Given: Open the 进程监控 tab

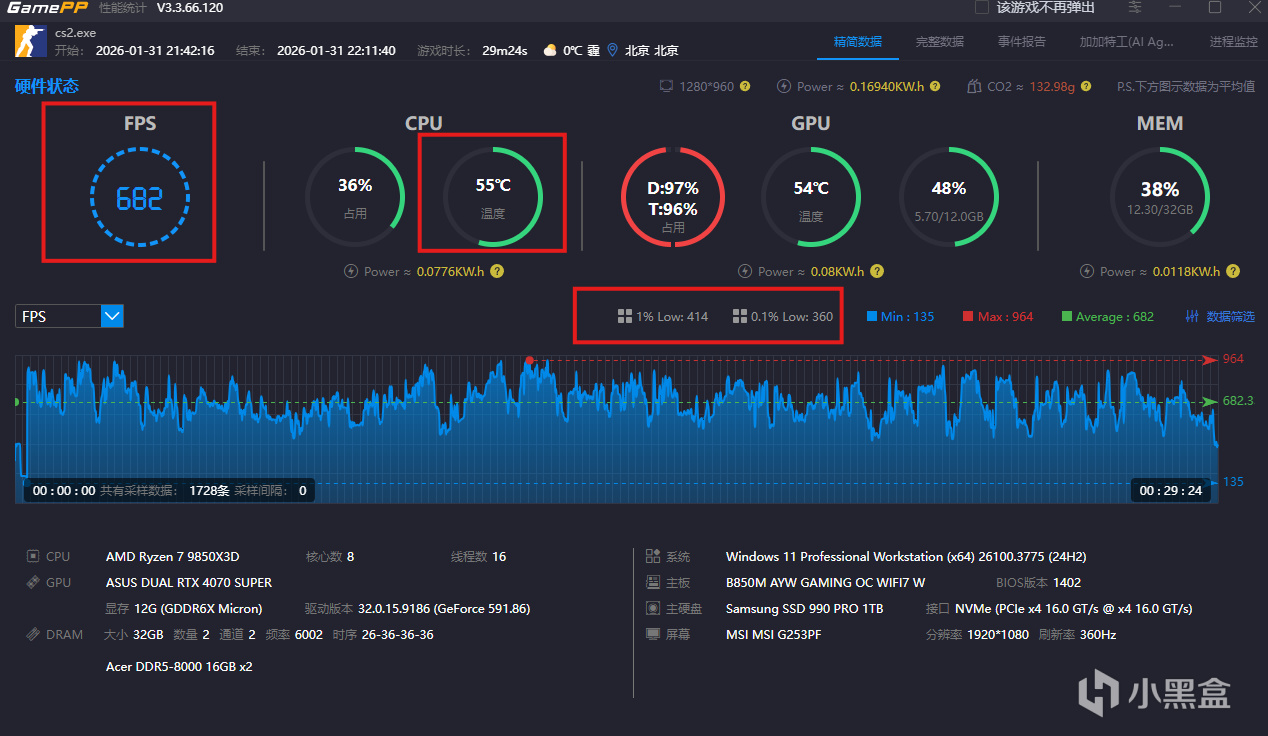Looking at the screenshot, I should click(1233, 42).
